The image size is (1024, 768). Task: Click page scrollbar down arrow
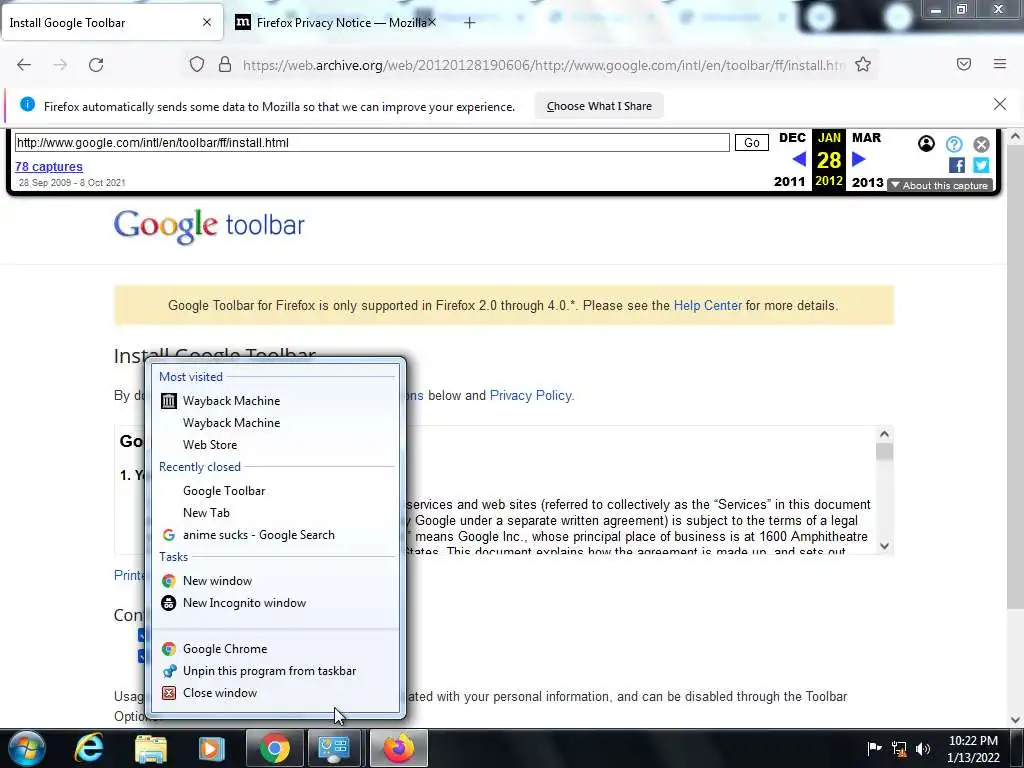tap(1015, 720)
